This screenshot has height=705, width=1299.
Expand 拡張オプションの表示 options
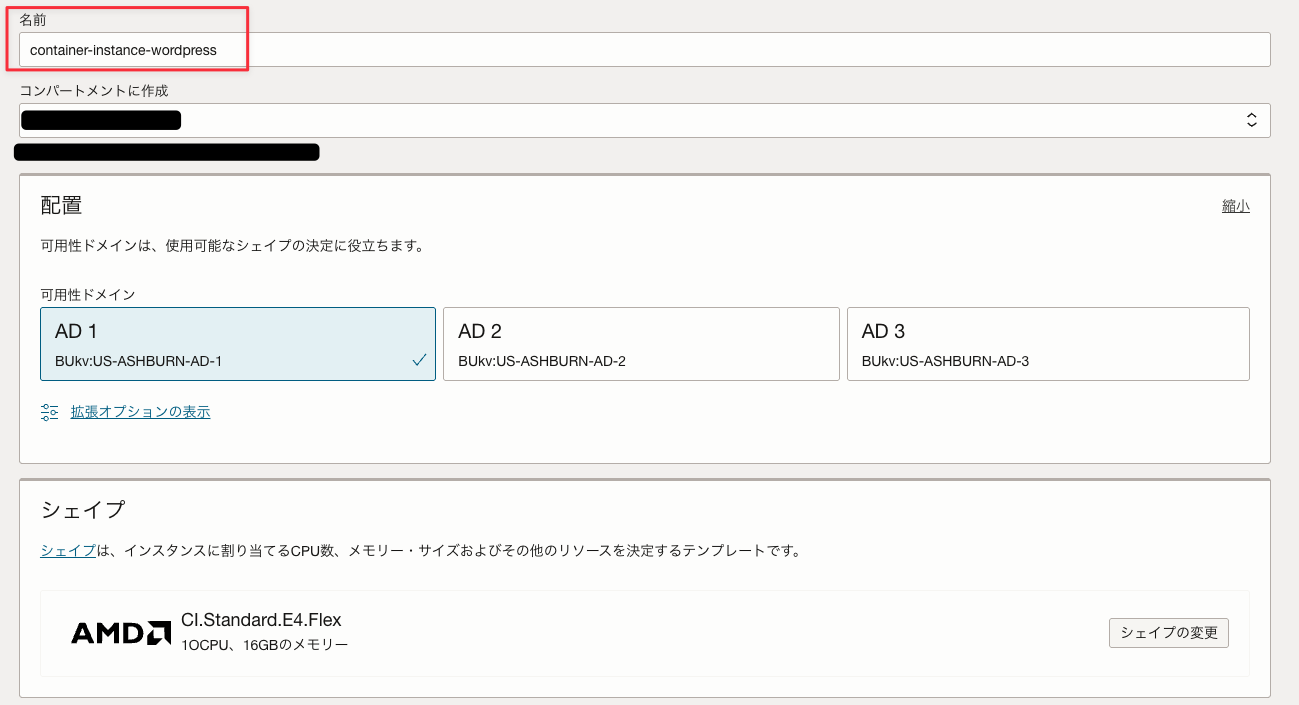click(x=140, y=412)
